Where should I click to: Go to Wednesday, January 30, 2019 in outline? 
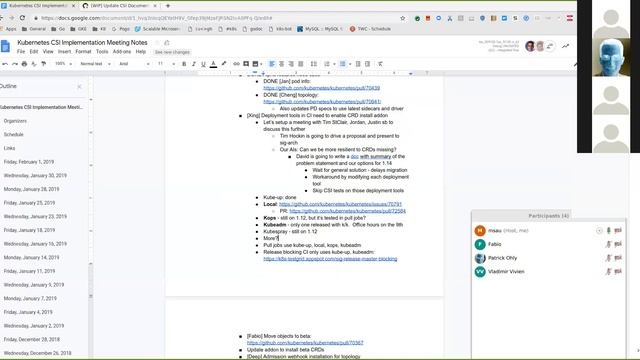[35, 176]
